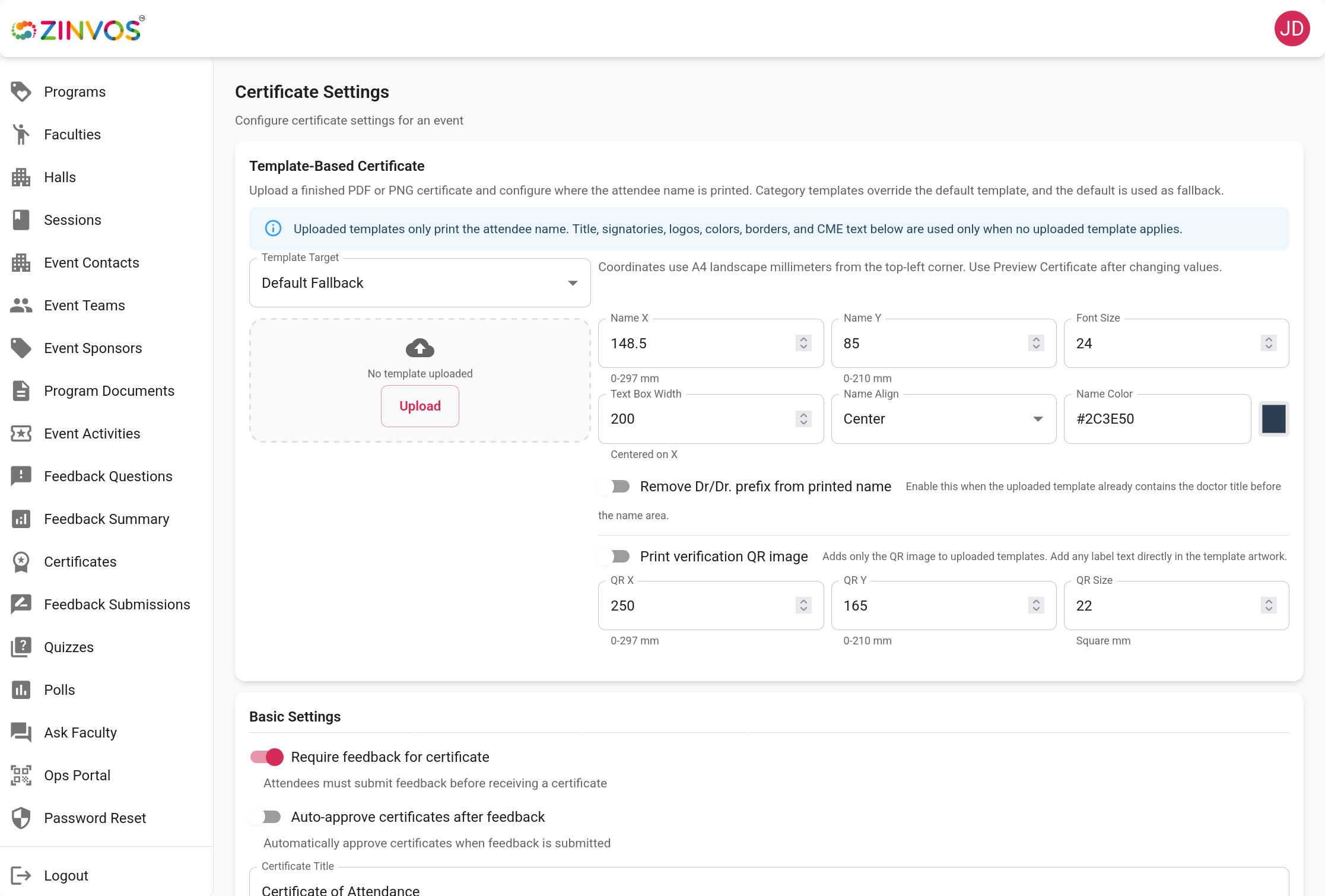Image resolution: width=1325 pixels, height=896 pixels.
Task: Click the cloud upload icon
Action: pos(420,348)
